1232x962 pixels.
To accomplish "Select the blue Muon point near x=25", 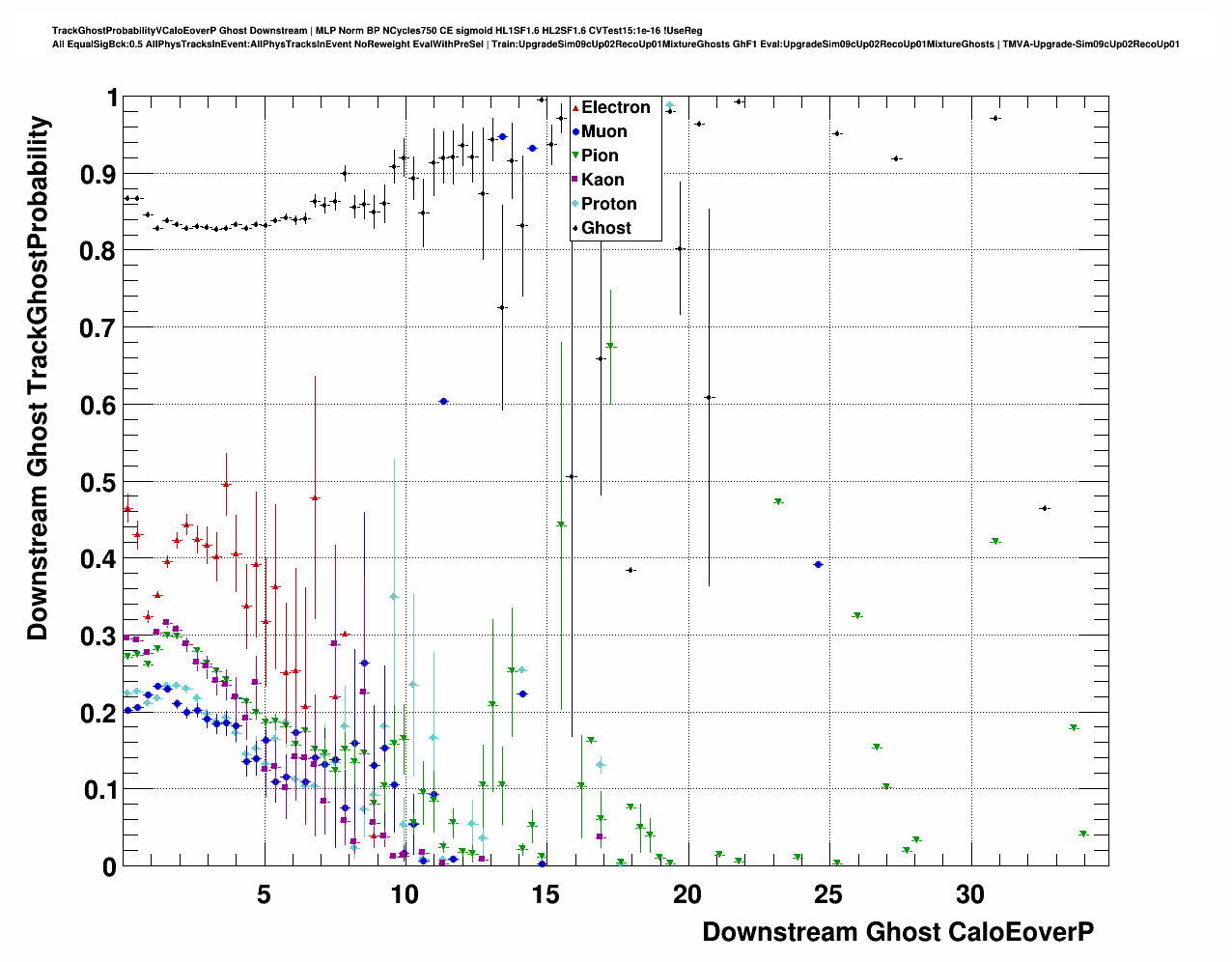I will click(819, 564).
